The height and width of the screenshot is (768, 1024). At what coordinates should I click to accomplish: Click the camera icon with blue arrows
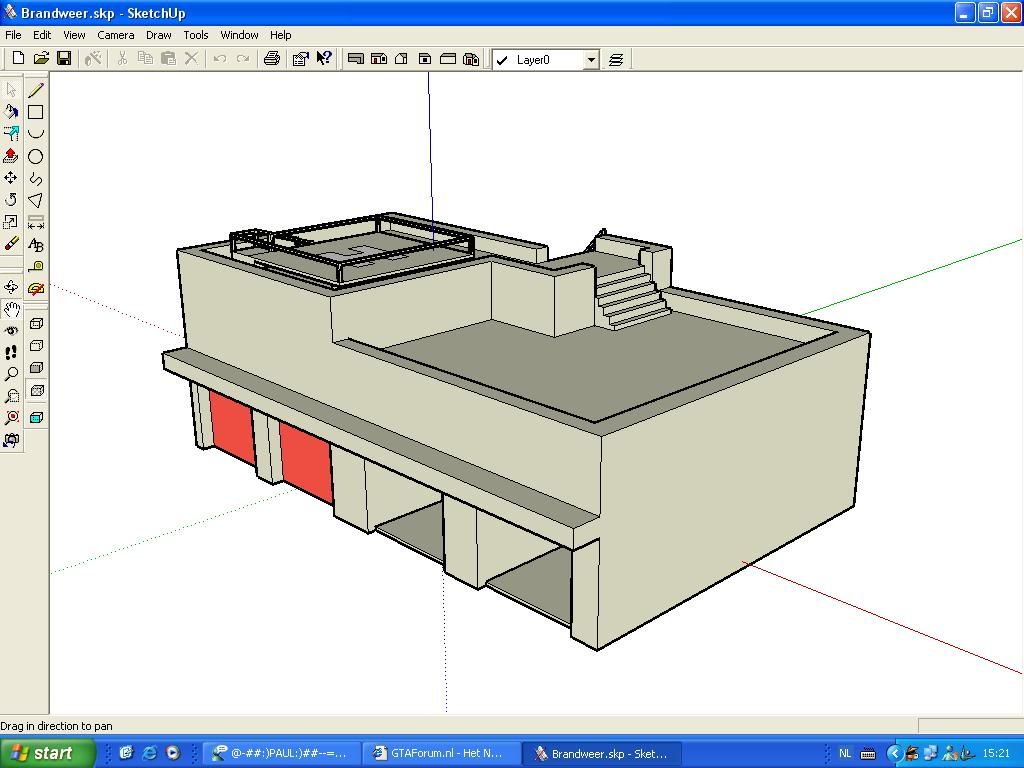pyautogui.click(x=11, y=440)
